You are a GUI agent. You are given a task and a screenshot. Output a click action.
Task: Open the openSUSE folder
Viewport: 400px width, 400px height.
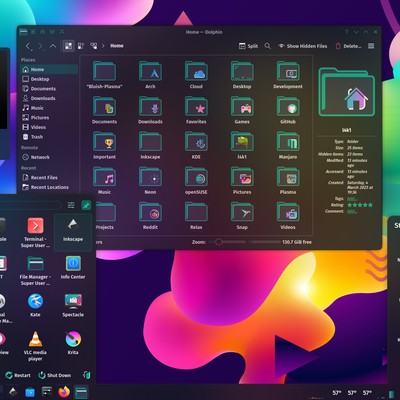196,181
